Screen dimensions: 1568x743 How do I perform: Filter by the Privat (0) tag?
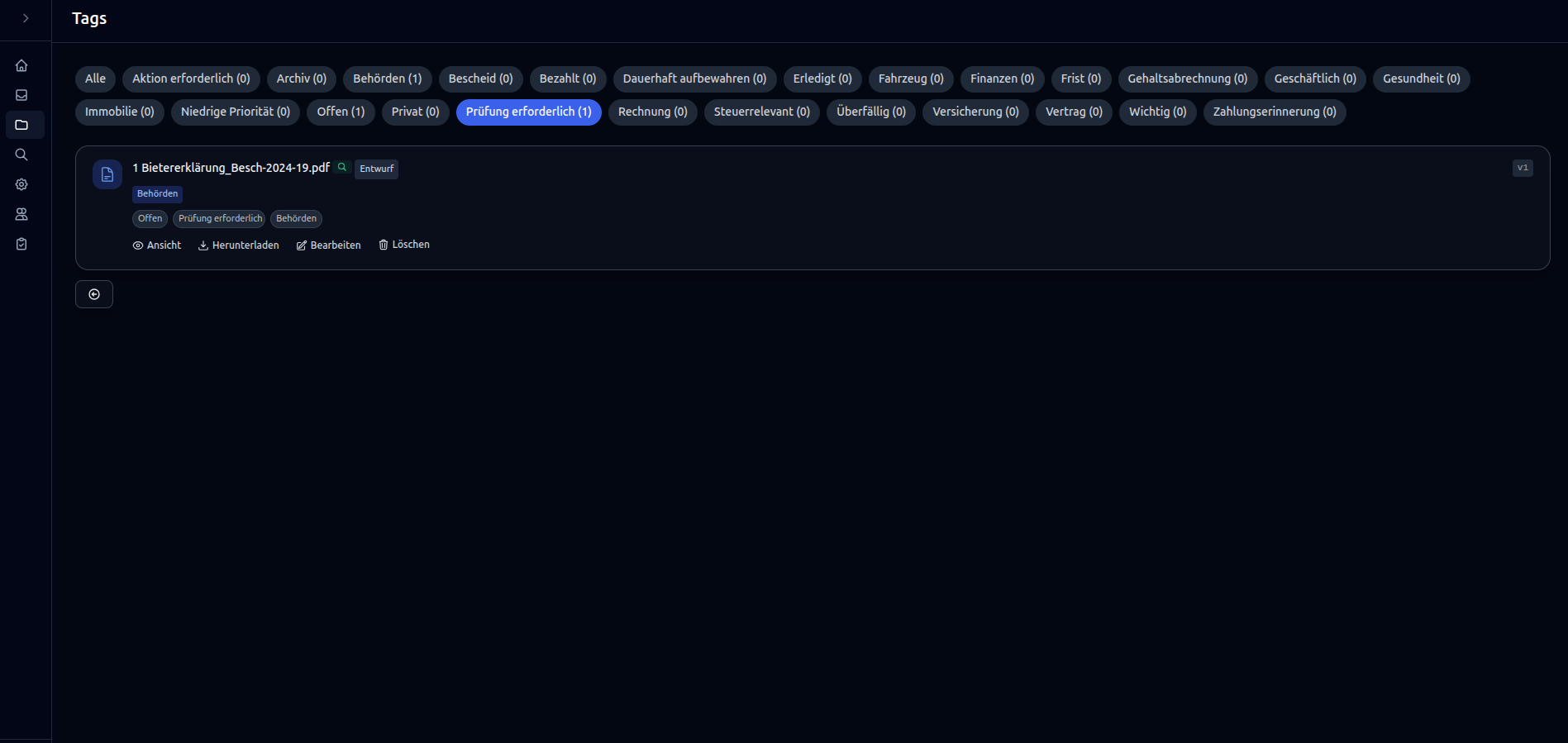pyautogui.click(x=416, y=112)
